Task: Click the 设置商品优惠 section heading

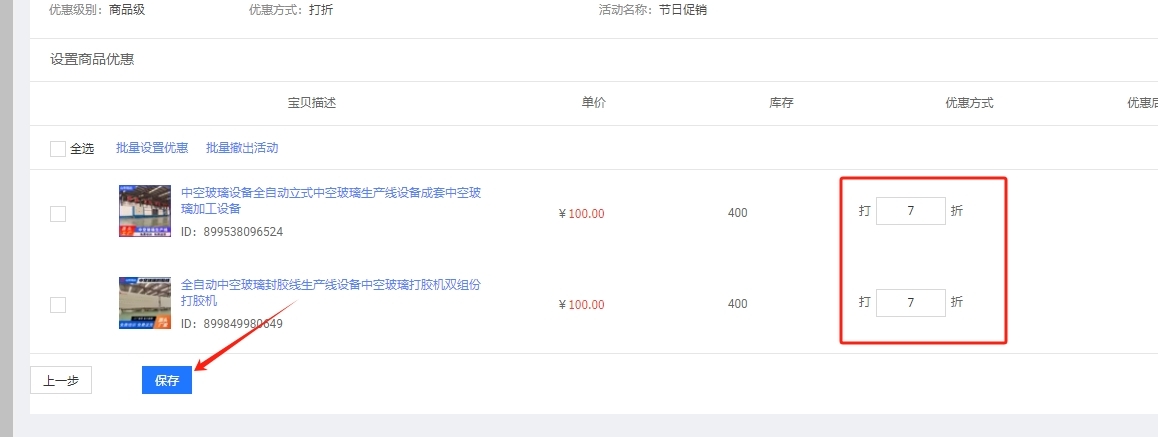Action: pyautogui.click(x=92, y=60)
